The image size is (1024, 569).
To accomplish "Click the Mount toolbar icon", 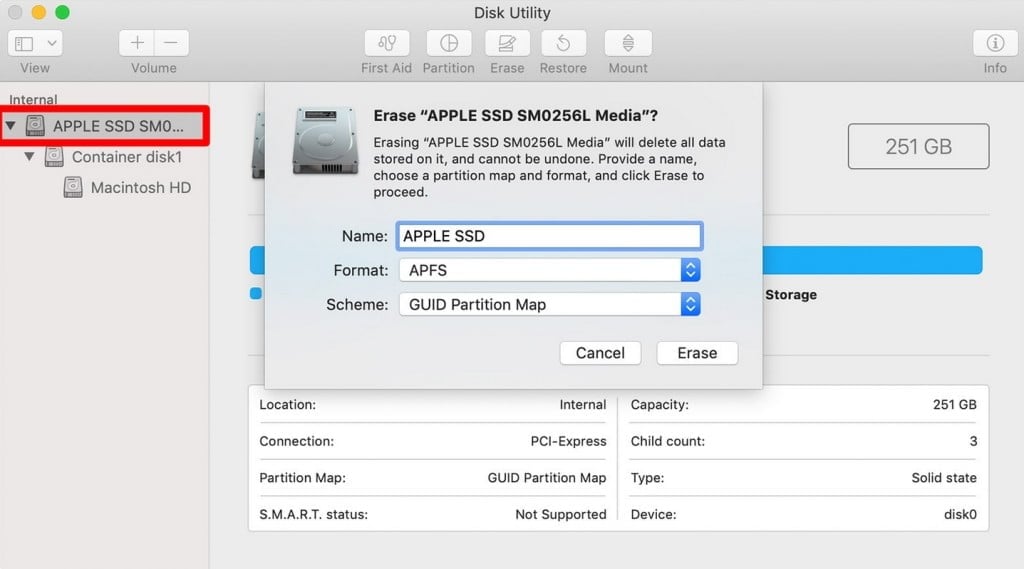I will point(628,44).
